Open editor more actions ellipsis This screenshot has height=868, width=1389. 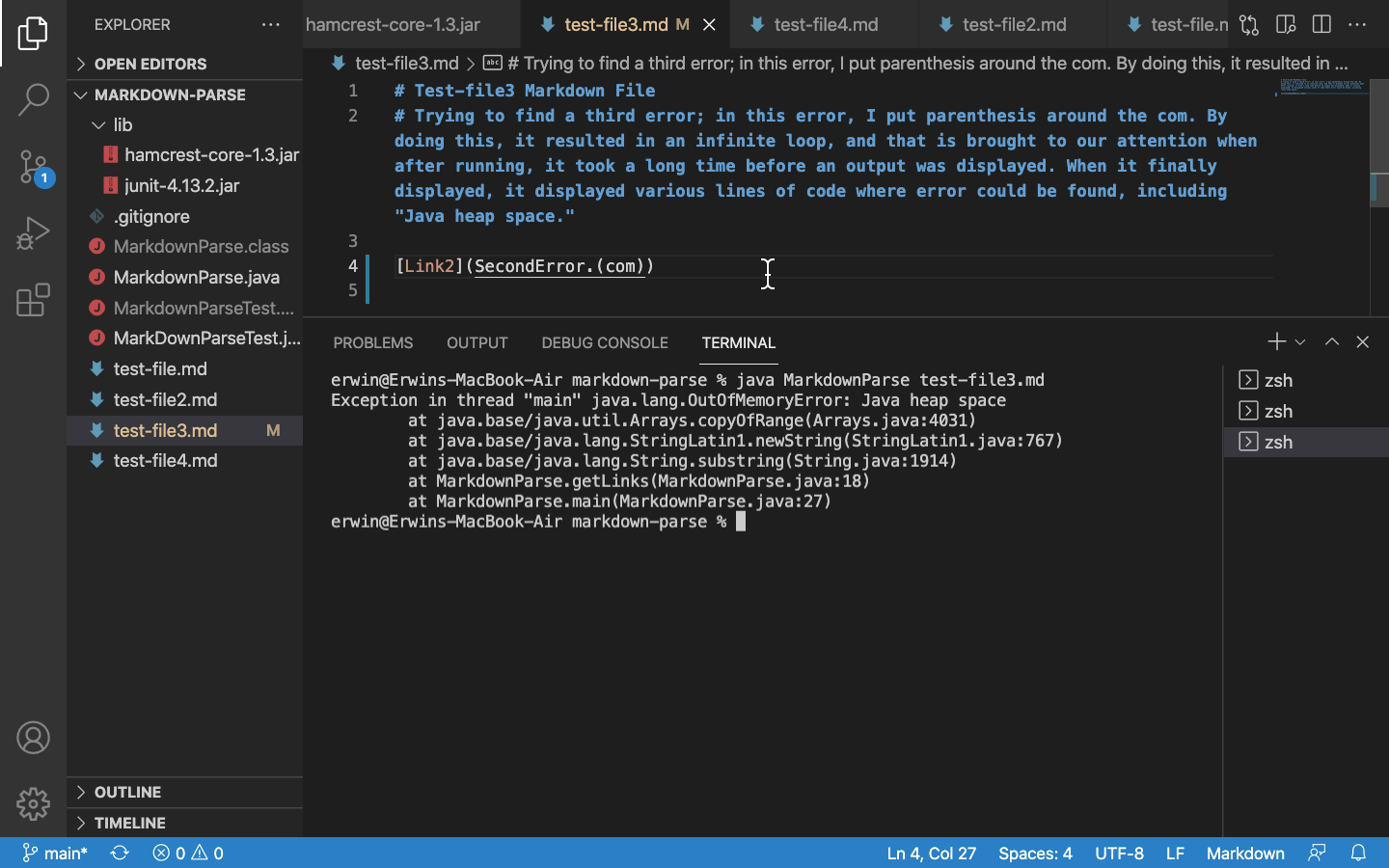pyautogui.click(x=1357, y=25)
